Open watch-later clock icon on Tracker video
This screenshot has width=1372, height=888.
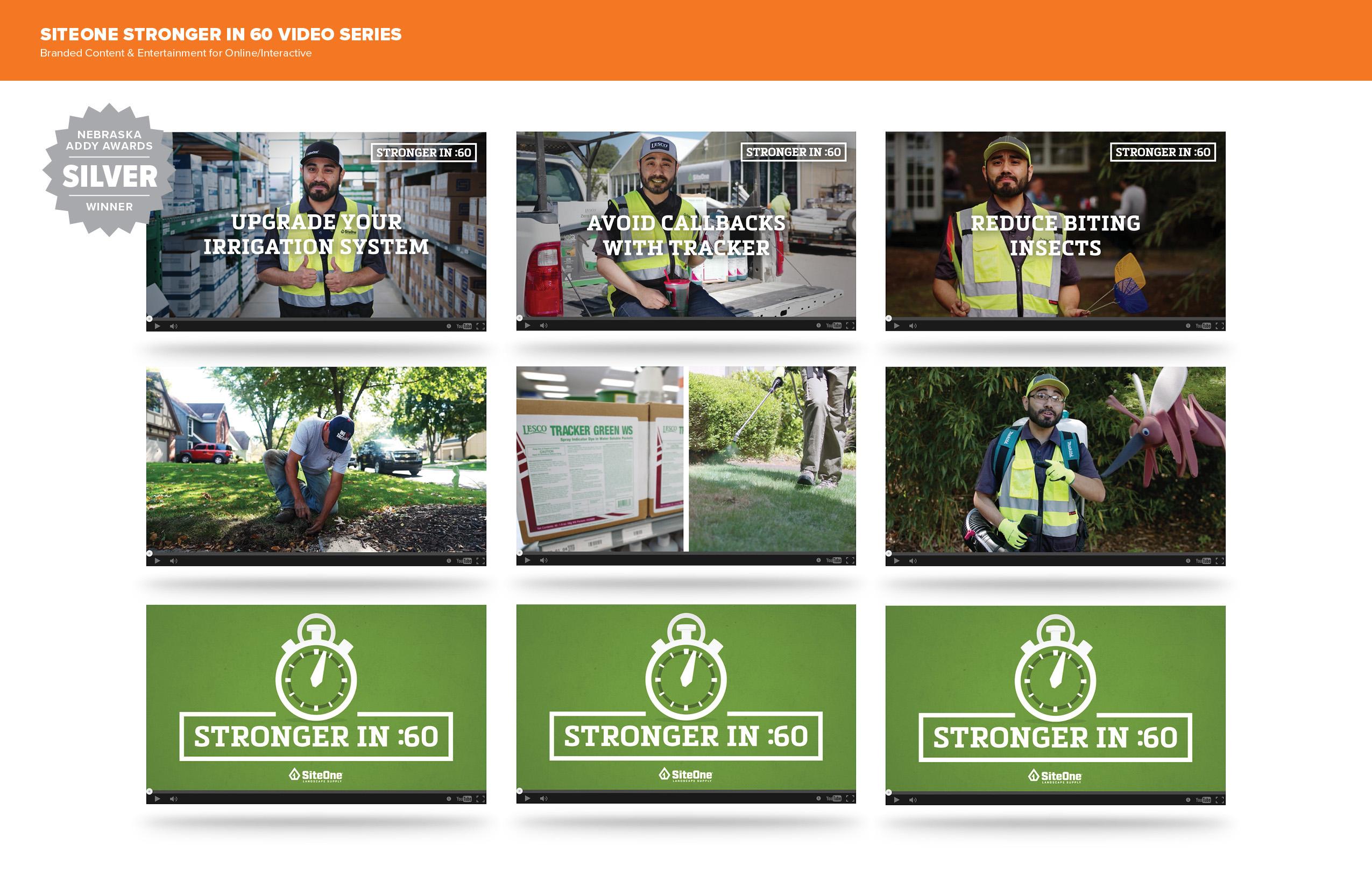click(818, 326)
